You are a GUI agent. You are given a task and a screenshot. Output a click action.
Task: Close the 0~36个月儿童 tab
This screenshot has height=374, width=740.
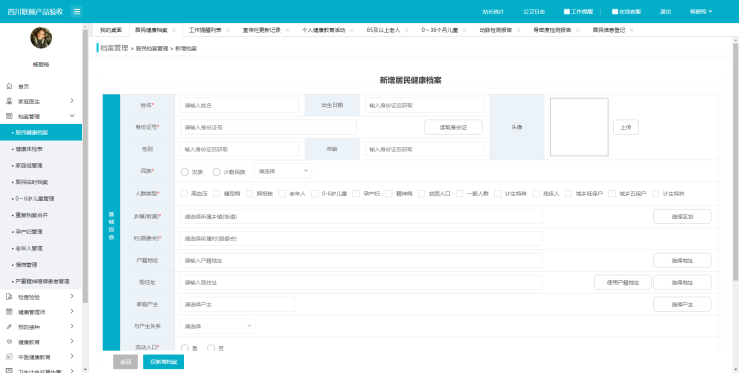pyautogui.click(x=464, y=30)
